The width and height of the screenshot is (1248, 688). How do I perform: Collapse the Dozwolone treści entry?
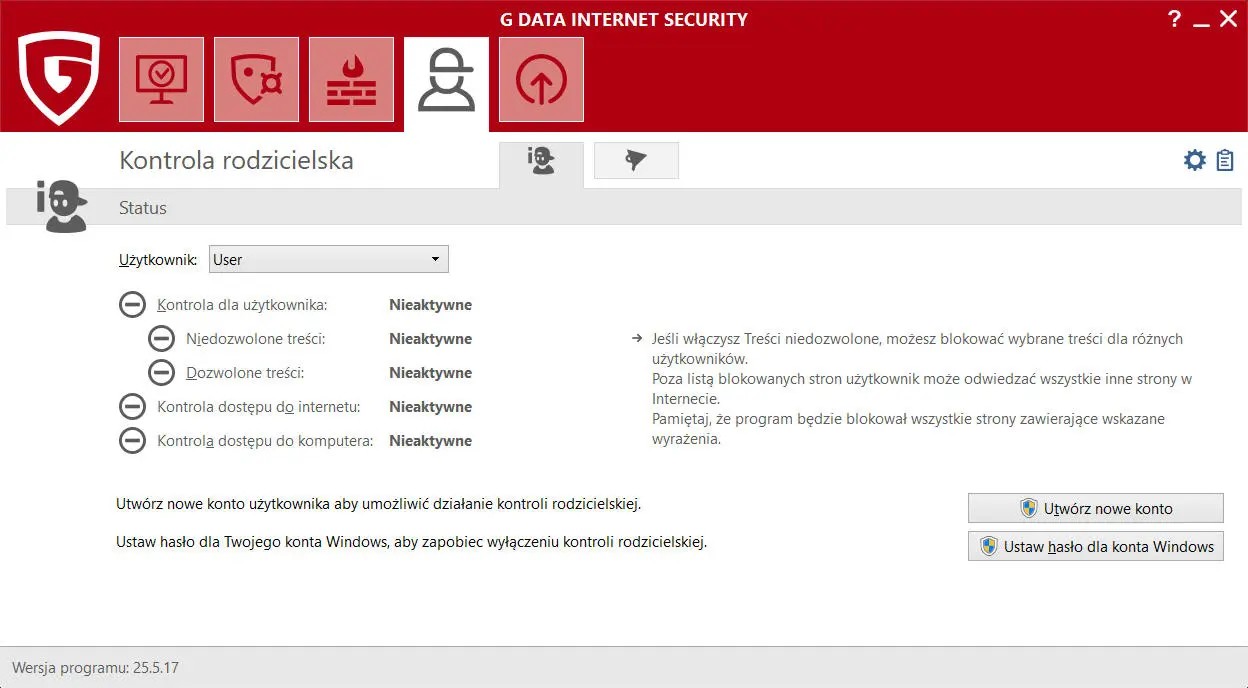pos(161,372)
